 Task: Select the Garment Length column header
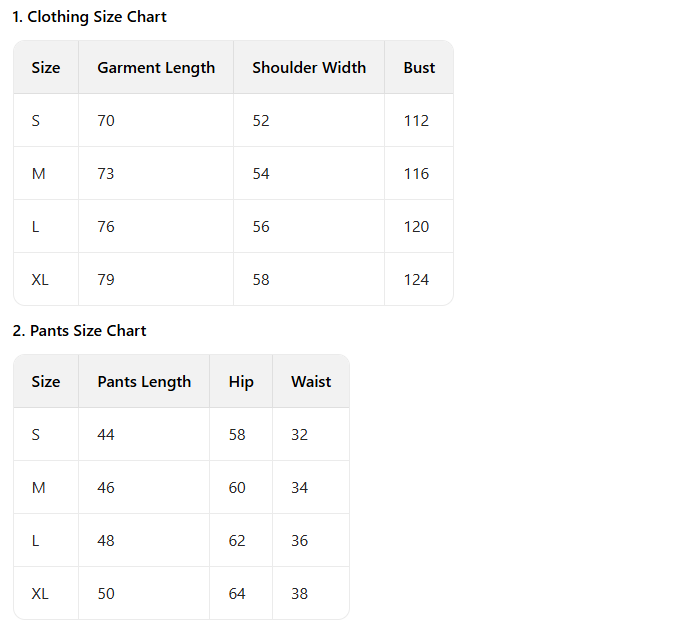(x=156, y=68)
